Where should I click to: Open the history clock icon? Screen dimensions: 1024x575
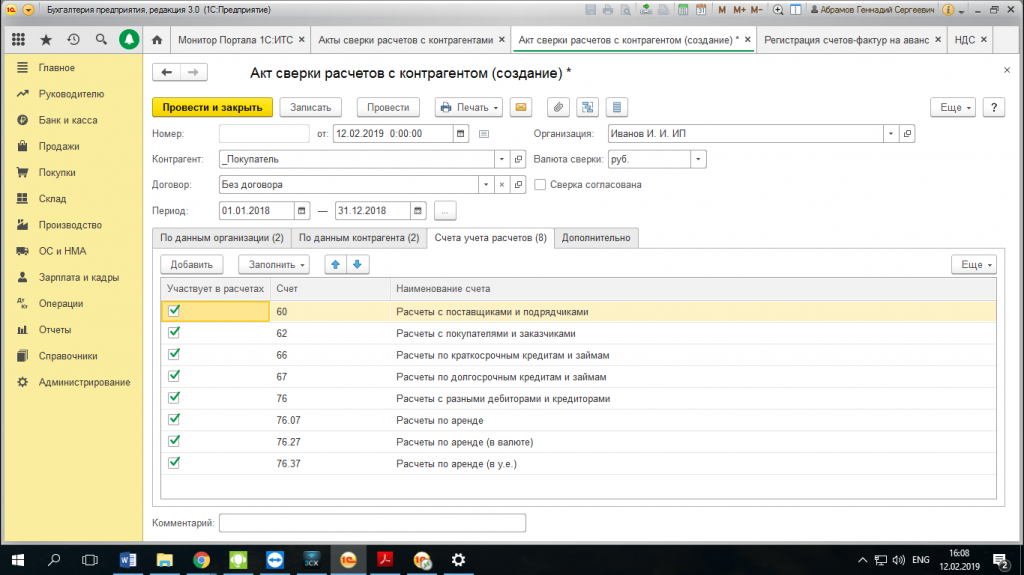click(73, 40)
